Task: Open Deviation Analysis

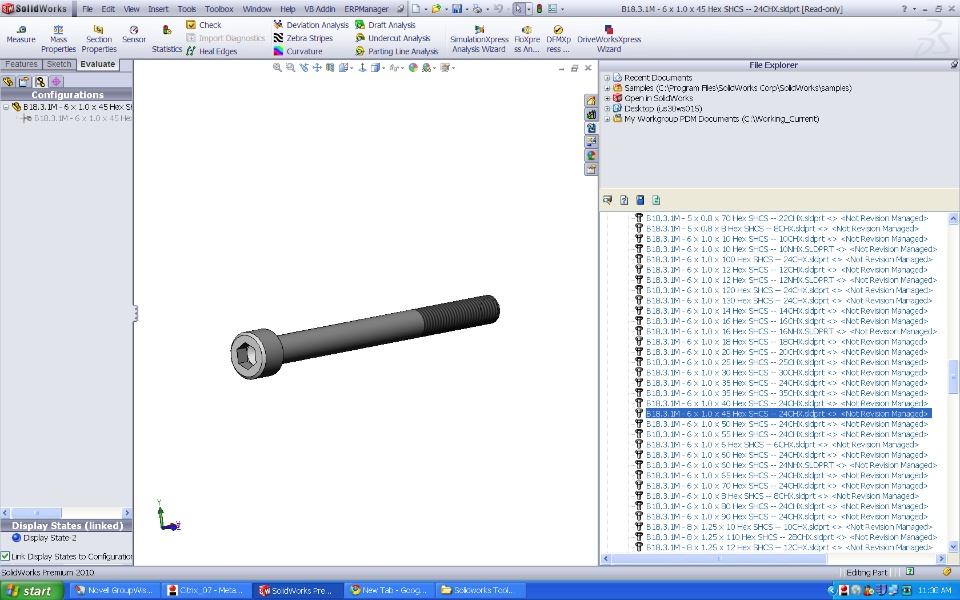Action: point(310,25)
